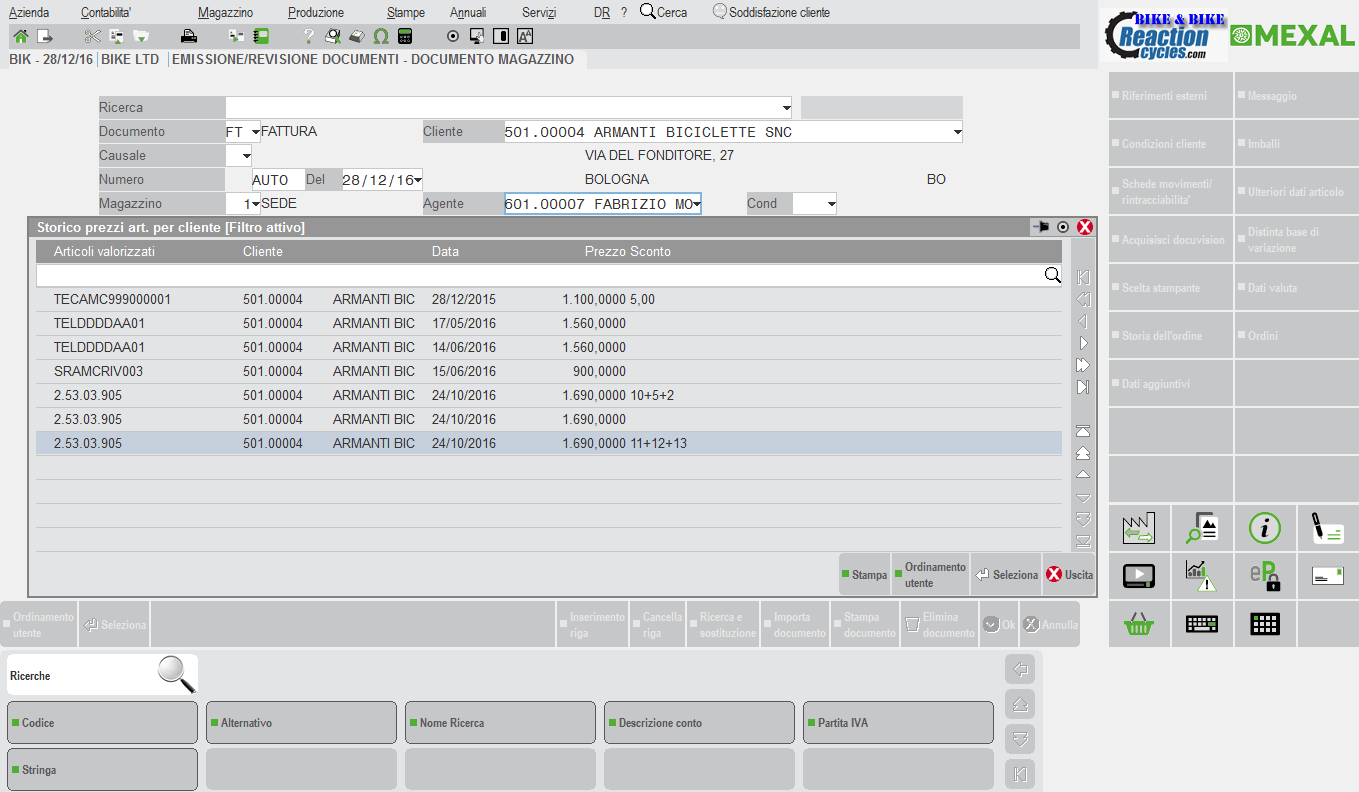Click the chart with warning triangle icon
This screenshot has height=792, width=1359.
[1201, 575]
